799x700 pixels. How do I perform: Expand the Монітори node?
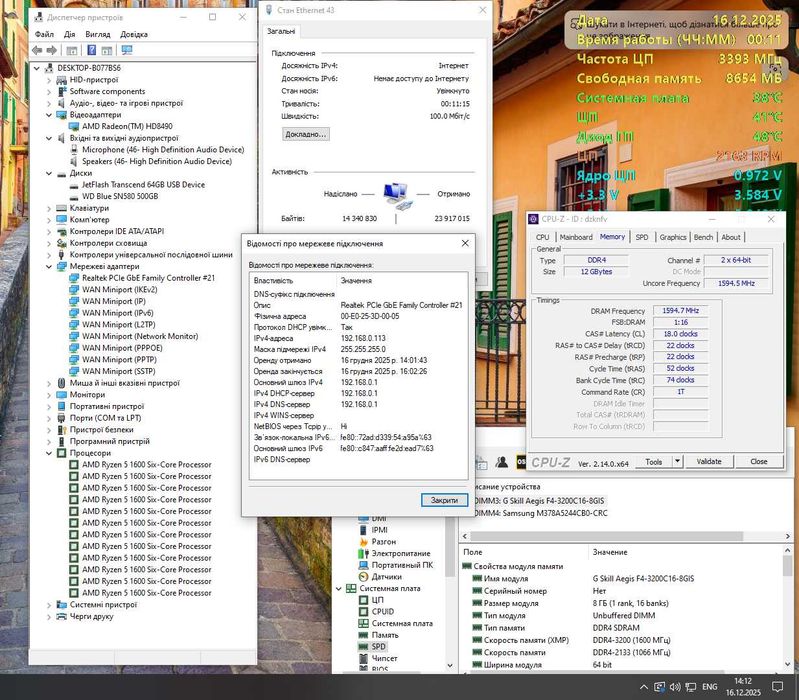49,395
